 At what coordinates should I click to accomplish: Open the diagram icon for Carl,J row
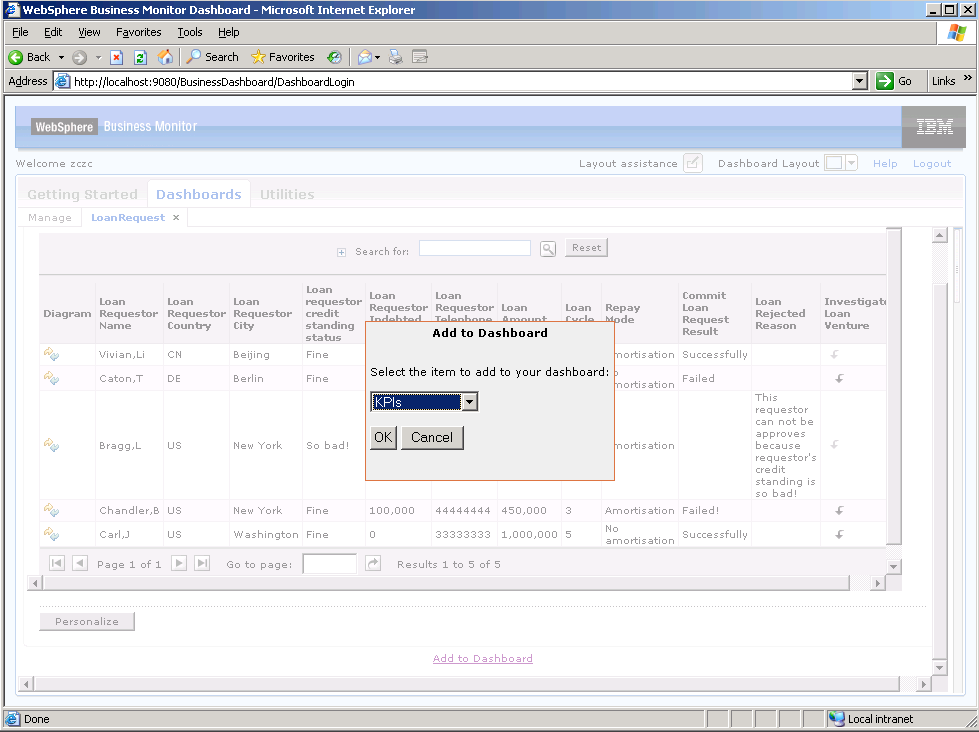[51, 533]
